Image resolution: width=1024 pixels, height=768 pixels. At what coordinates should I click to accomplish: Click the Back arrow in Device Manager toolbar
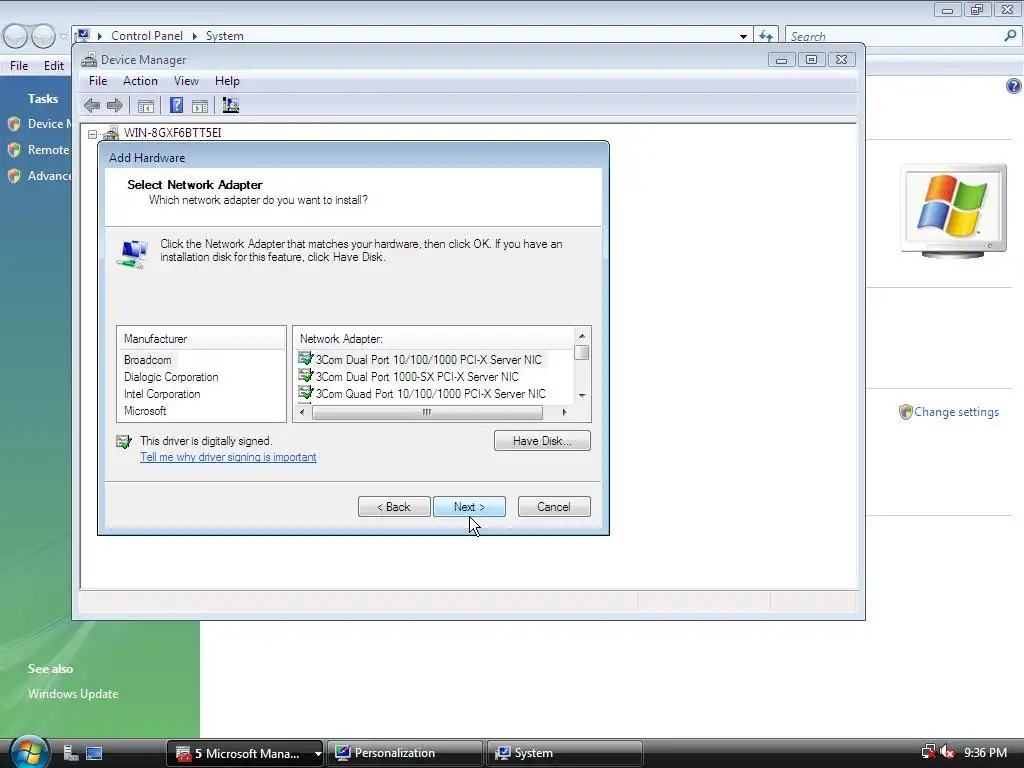(92, 105)
